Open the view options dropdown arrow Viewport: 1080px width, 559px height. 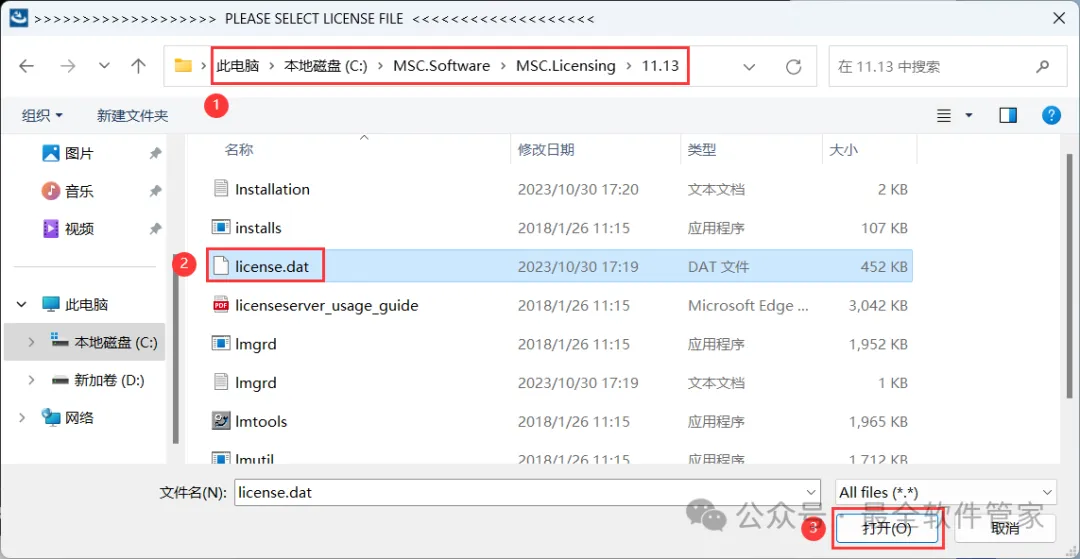click(969, 116)
